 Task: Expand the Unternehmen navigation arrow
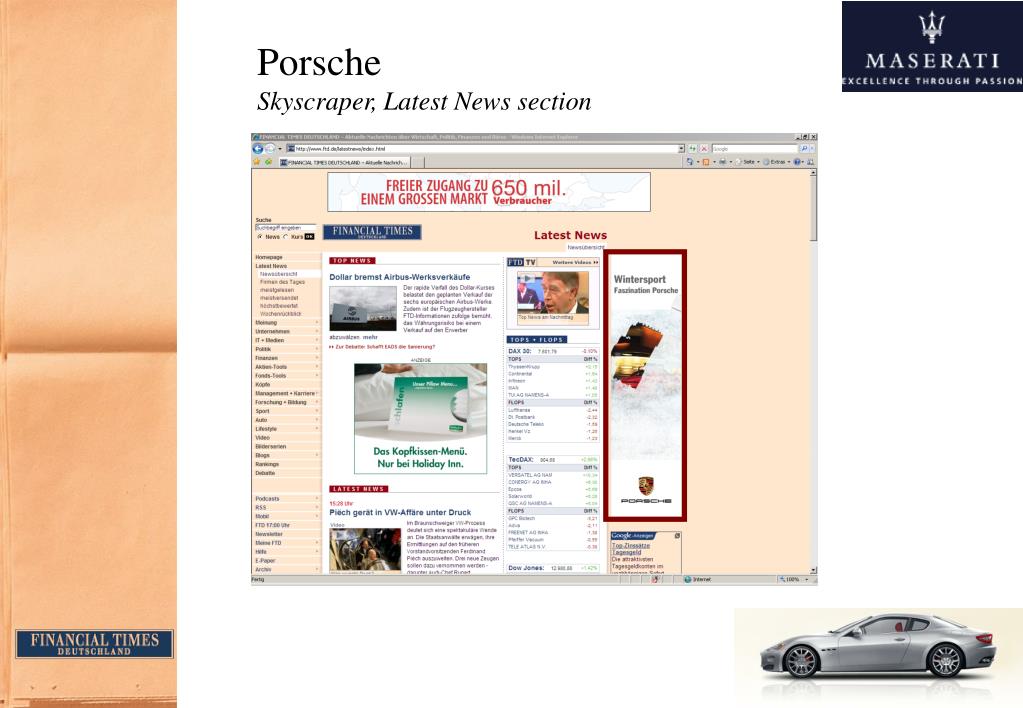click(317, 331)
